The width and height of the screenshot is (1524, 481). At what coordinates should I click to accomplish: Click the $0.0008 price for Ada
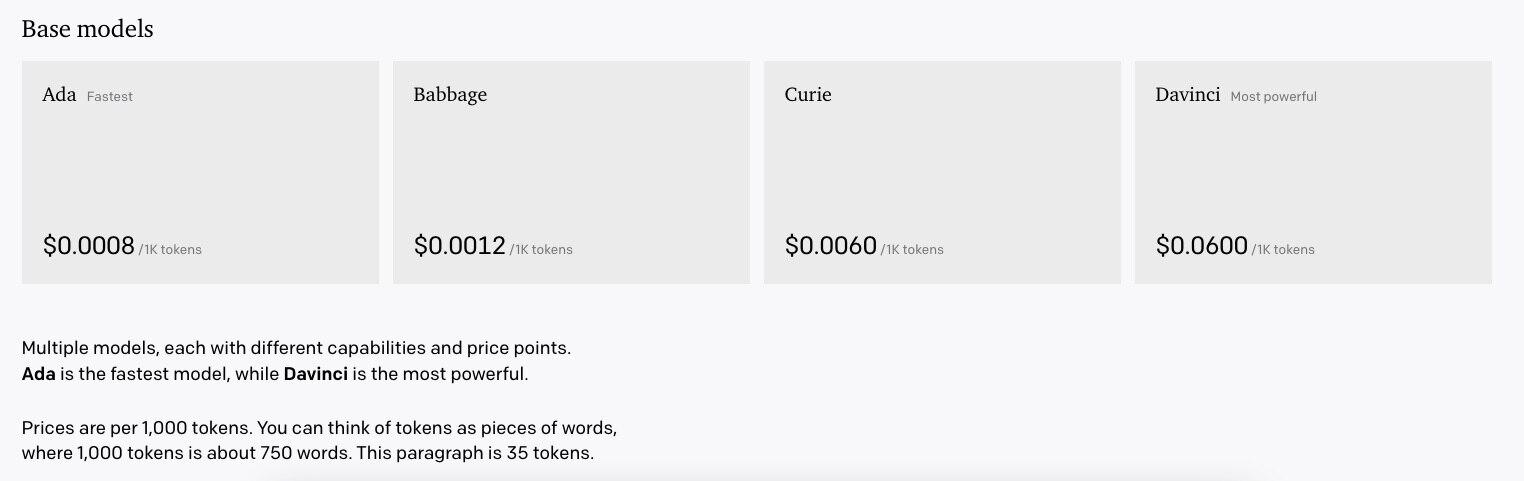[x=89, y=245]
